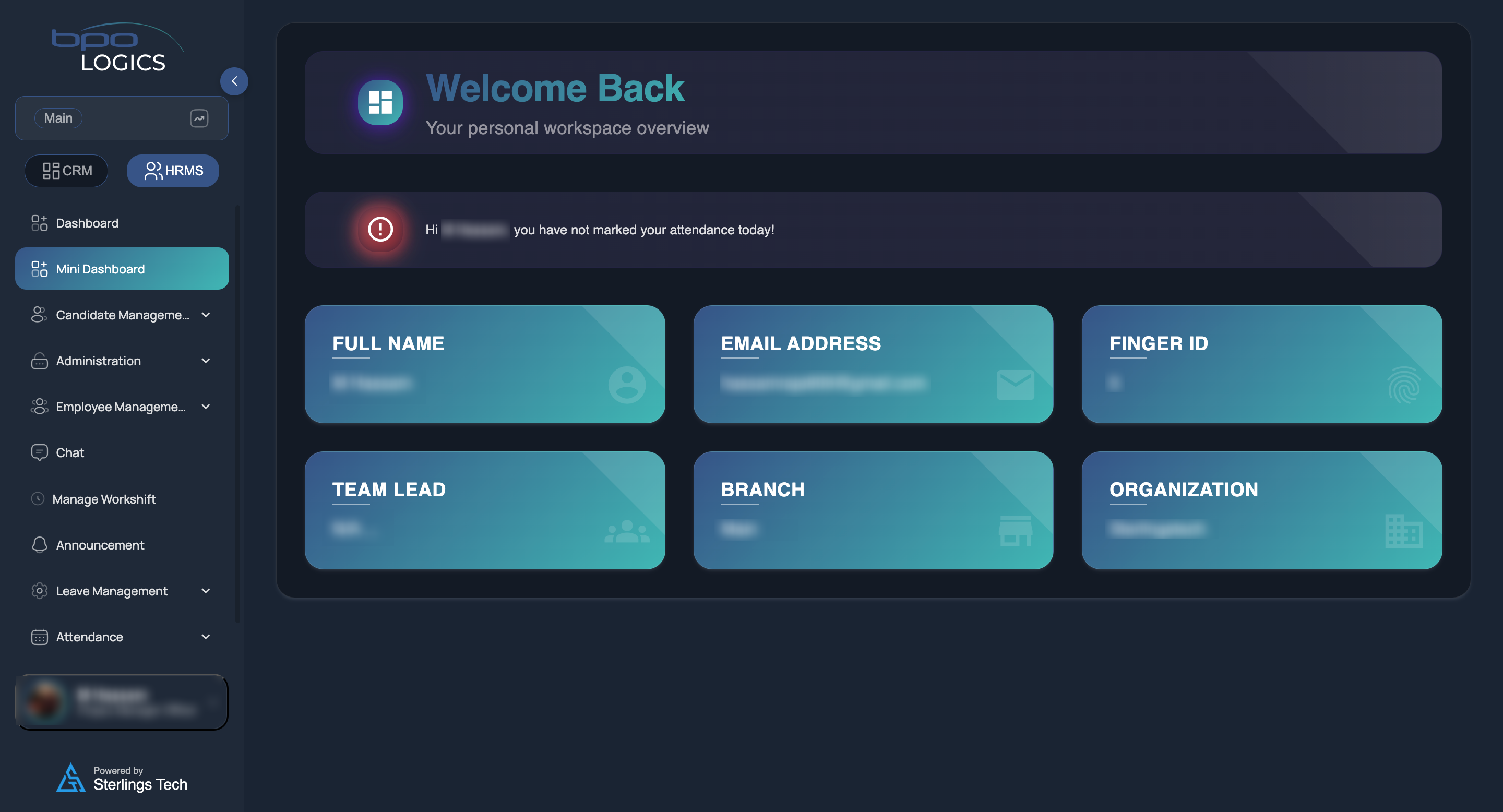The width and height of the screenshot is (1503, 812).
Task: Click the Sterlings Tech link
Action: [x=140, y=784]
